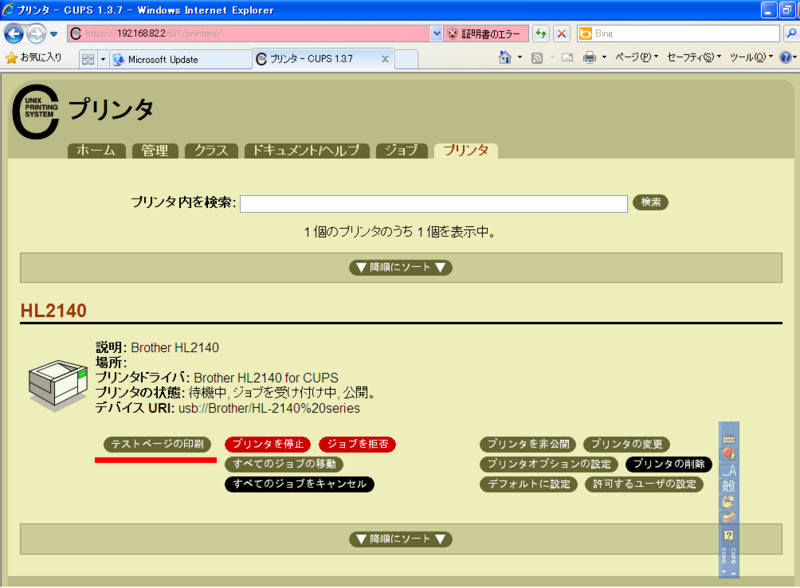Click the Read Mail envelope icon
The width and height of the screenshot is (800, 588).
[x=567, y=58]
